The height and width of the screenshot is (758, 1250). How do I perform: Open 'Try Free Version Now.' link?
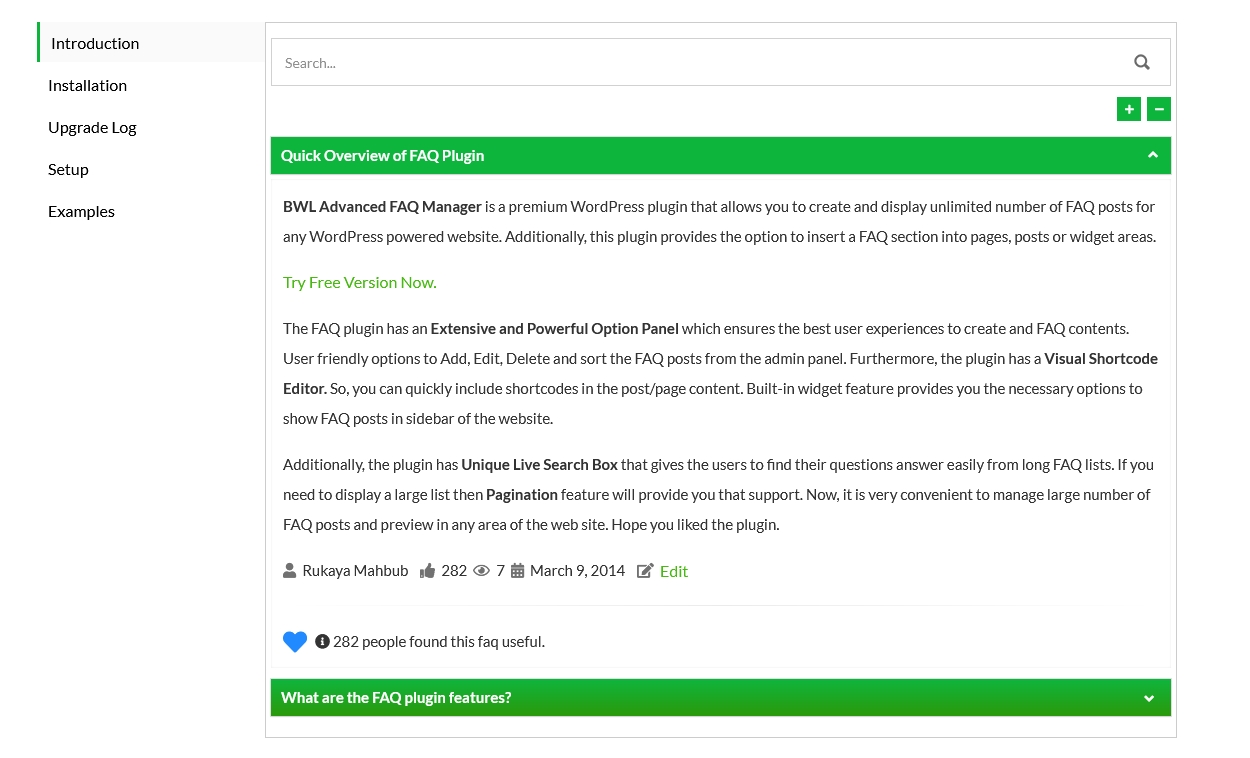pyautogui.click(x=360, y=283)
